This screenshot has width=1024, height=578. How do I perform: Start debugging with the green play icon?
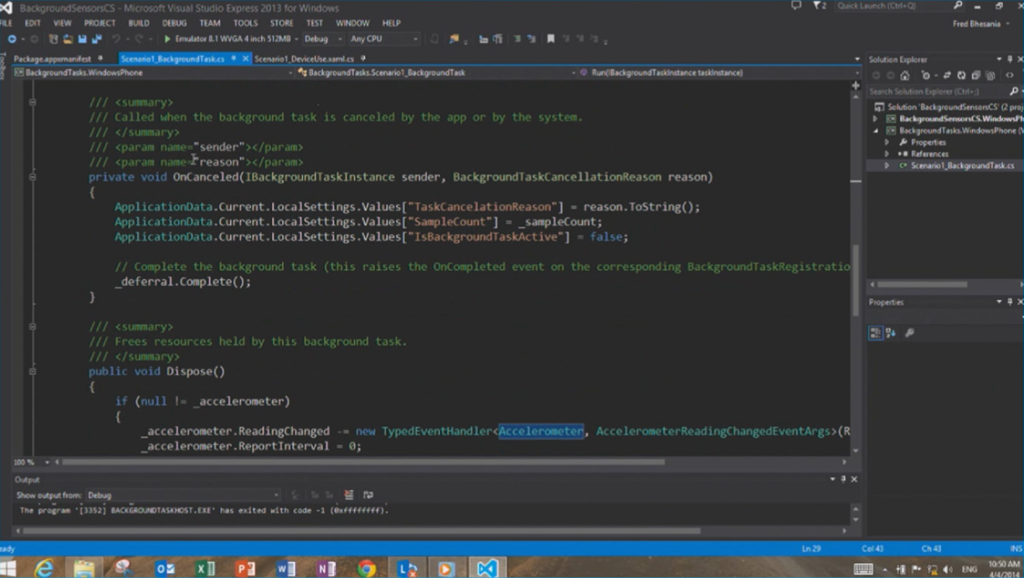(x=167, y=39)
